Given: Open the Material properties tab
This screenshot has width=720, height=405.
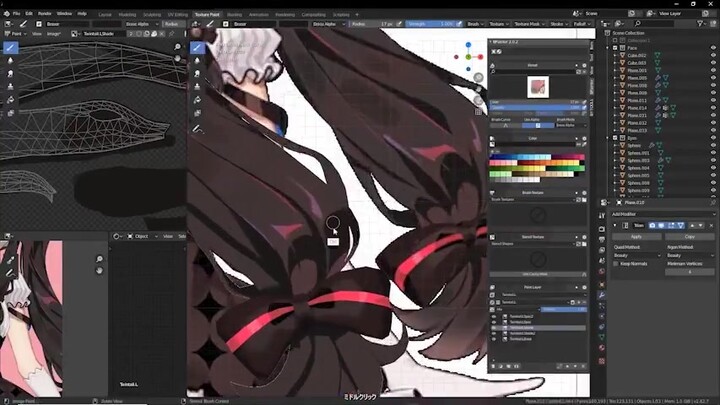Looking at the screenshot, I should (x=602, y=348).
